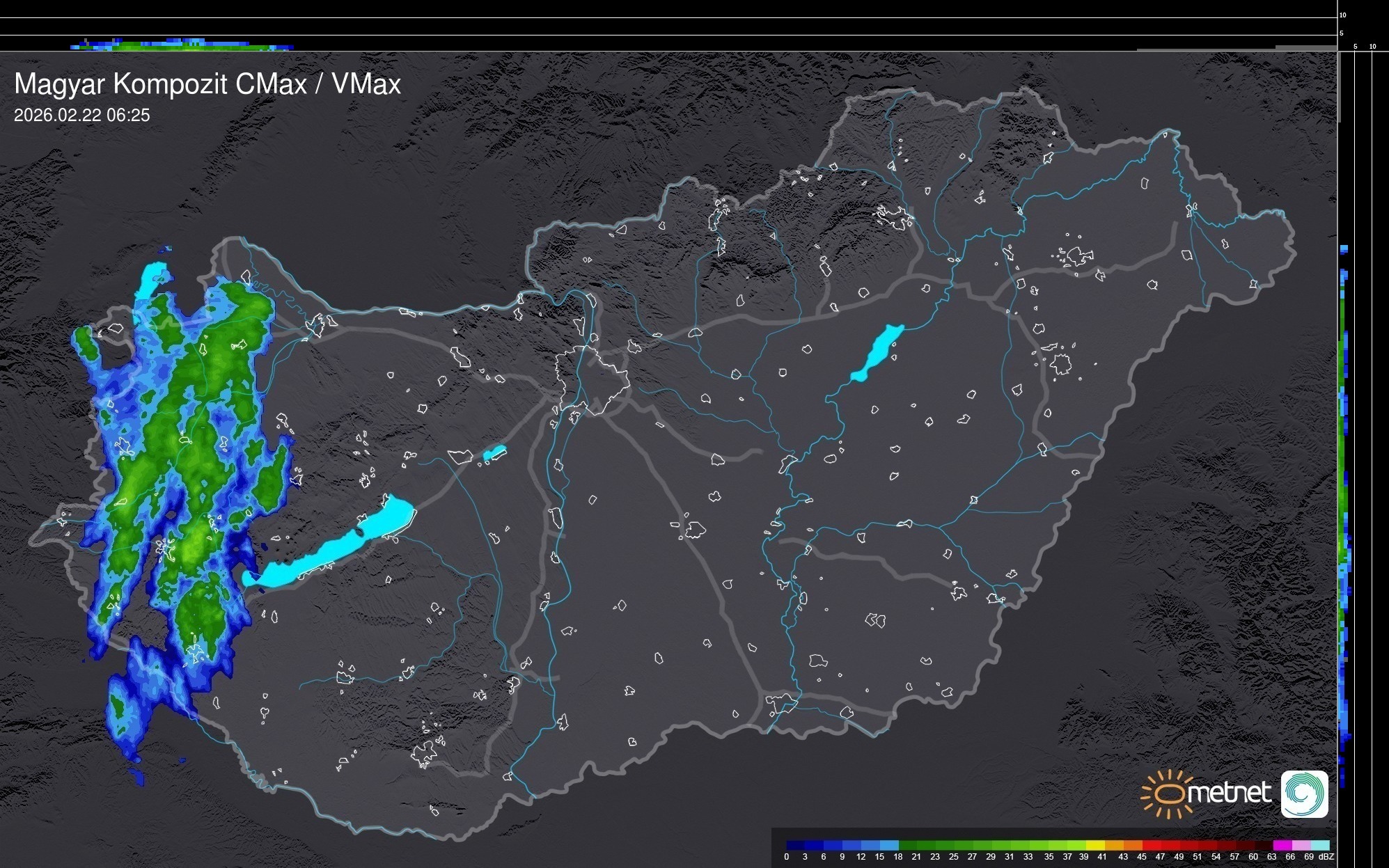Click small Lake Velence near Balaton
This screenshot has width=1389, height=868.
click(x=494, y=453)
